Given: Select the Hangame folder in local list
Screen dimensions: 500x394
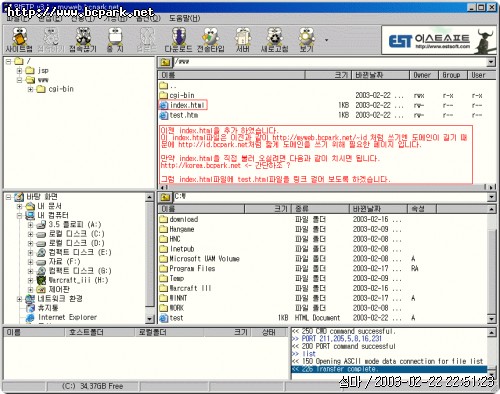Looking at the screenshot, I should tap(177, 229).
